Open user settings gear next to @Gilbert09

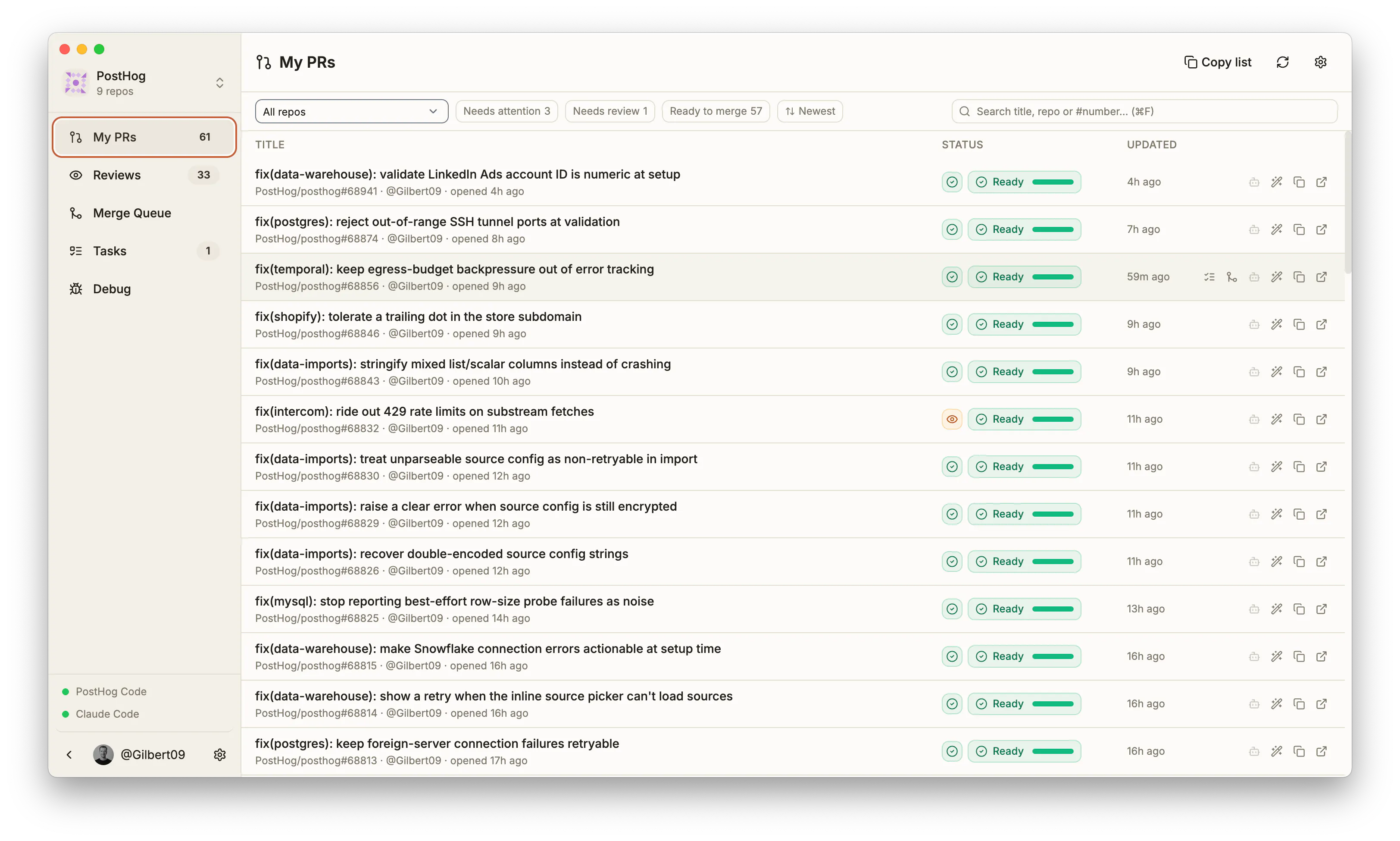[220, 754]
